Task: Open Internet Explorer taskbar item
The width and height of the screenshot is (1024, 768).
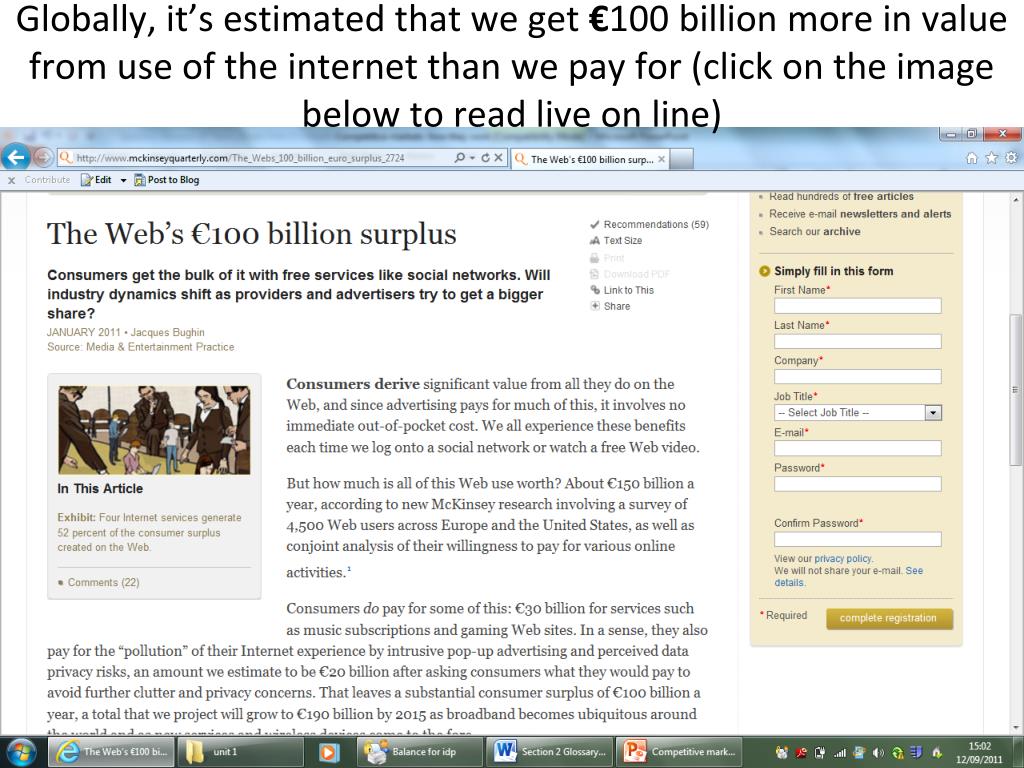Action: click(x=112, y=752)
